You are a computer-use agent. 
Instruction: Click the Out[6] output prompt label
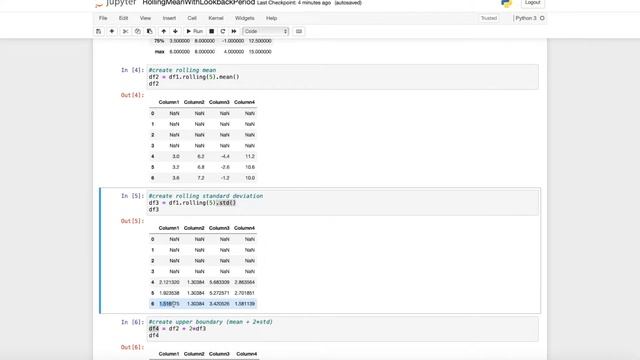point(132,347)
